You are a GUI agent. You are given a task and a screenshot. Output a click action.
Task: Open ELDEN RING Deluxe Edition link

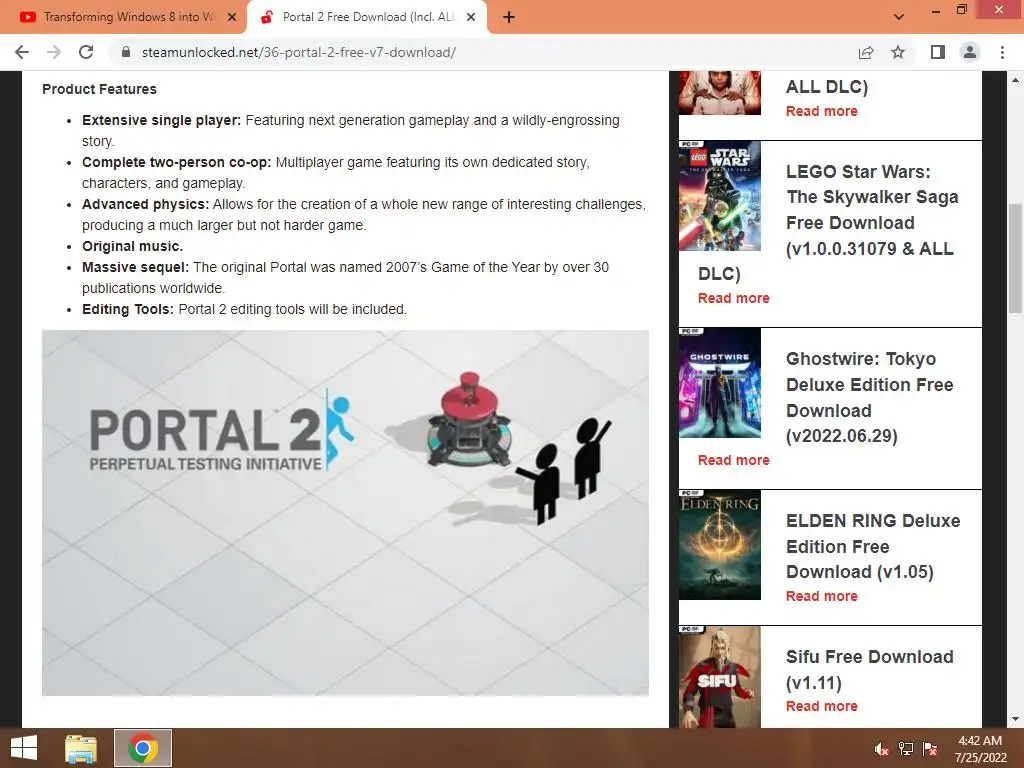point(872,546)
